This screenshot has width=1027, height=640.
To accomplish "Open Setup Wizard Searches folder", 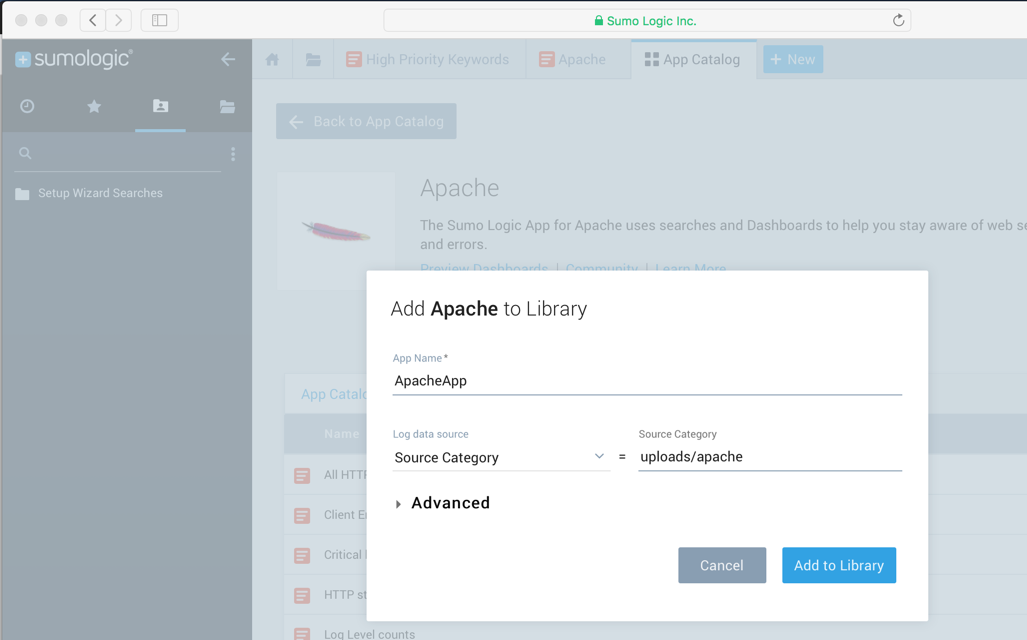I will [100, 193].
